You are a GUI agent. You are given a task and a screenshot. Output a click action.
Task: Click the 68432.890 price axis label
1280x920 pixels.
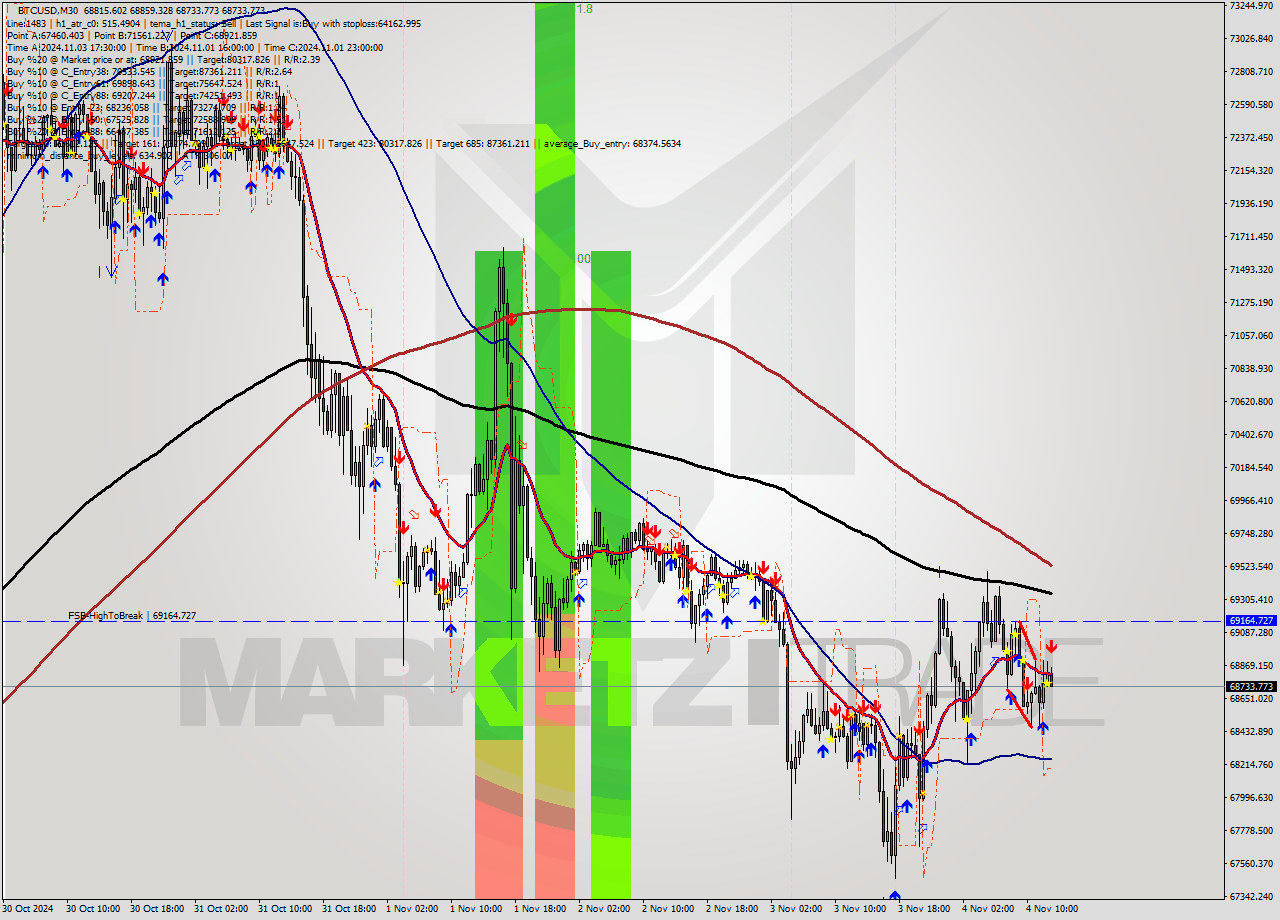pyautogui.click(x=1252, y=731)
